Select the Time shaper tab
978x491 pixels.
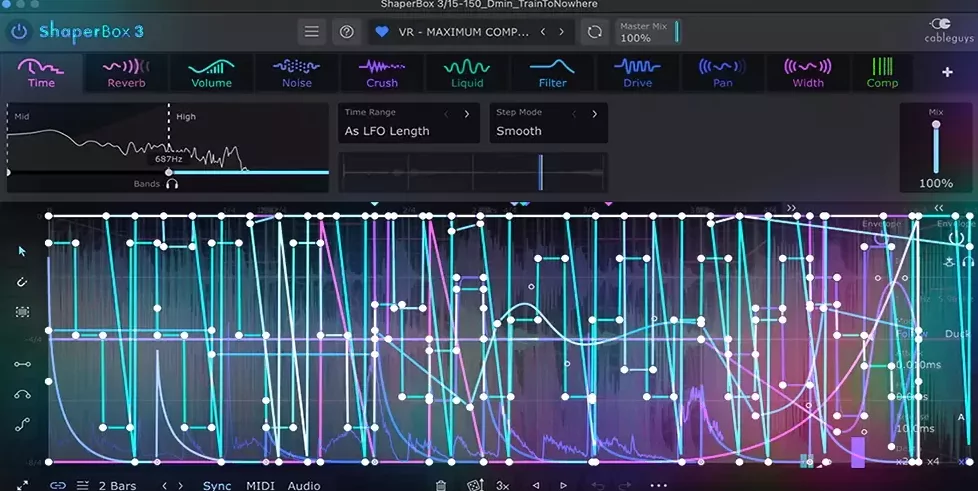point(41,73)
